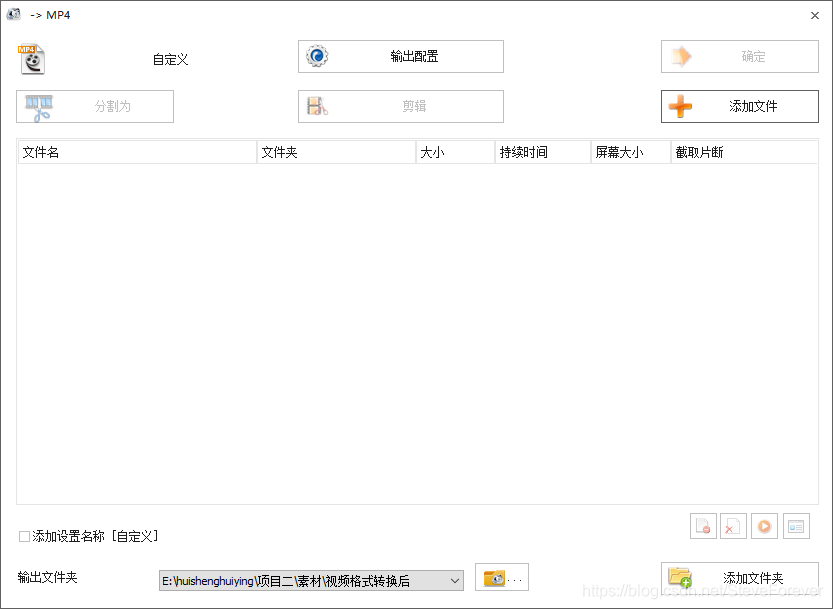Click the play preview icon
The width and height of the screenshot is (833, 609).
coord(763,525)
